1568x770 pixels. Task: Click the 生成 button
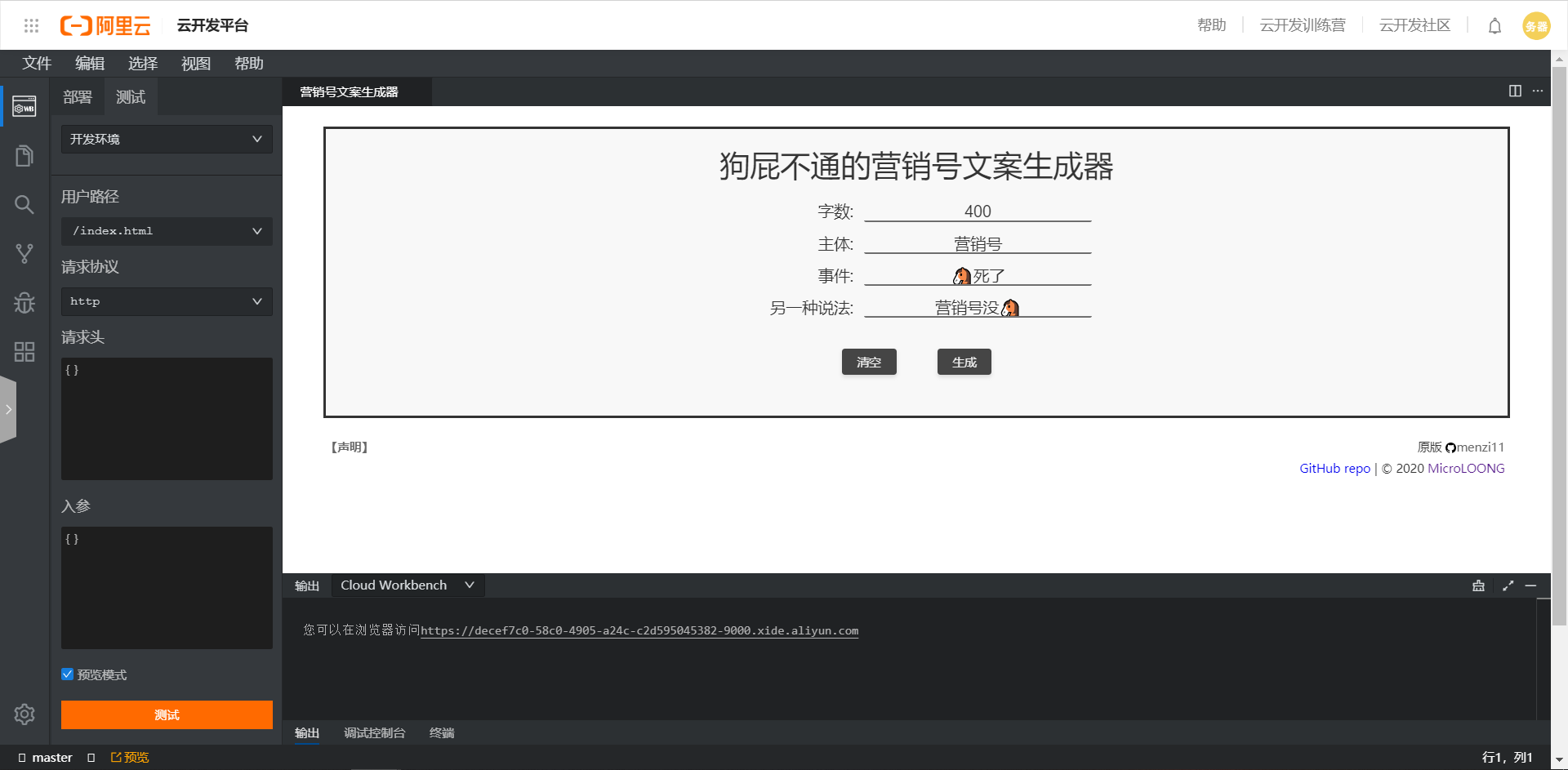964,362
